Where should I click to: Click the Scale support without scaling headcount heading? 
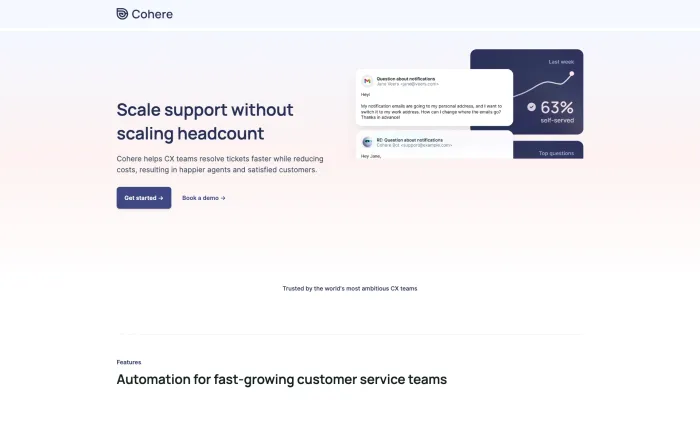point(205,121)
